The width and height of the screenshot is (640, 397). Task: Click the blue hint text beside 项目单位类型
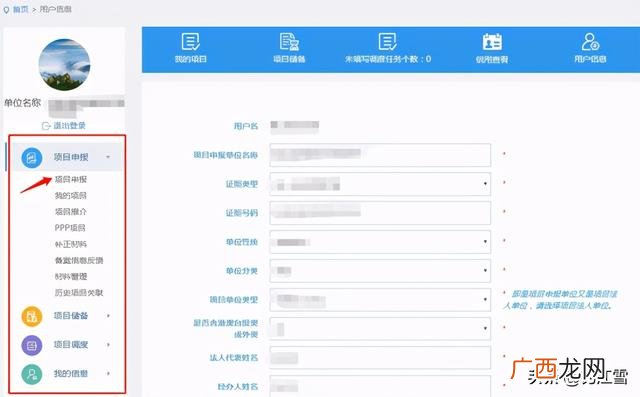(561, 300)
